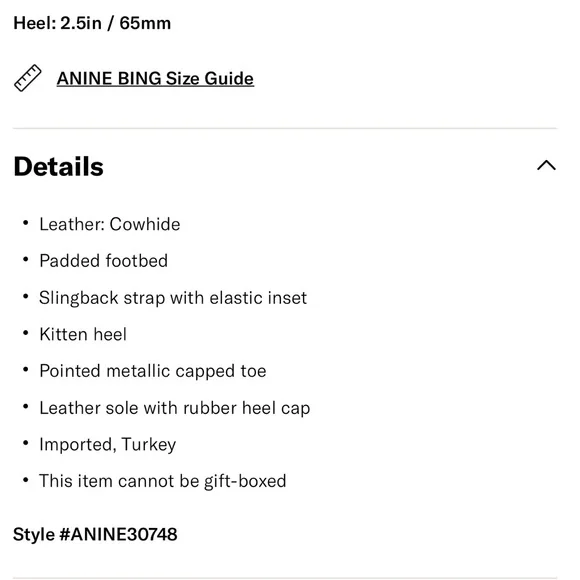Click This item cannot be gift-boxed text

(x=163, y=481)
